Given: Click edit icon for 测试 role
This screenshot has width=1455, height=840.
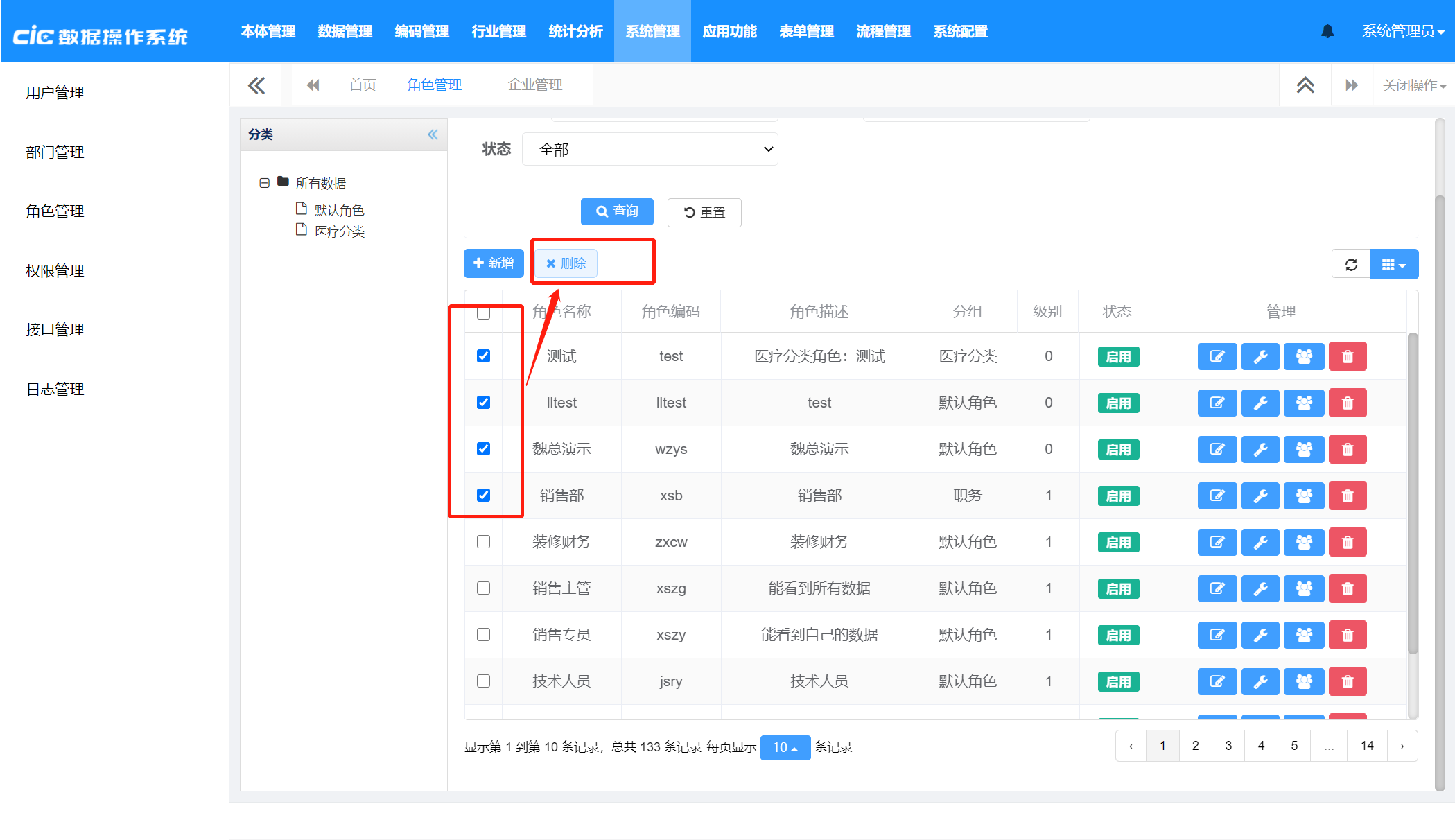Looking at the screenshot, I should click(1217, 356).
